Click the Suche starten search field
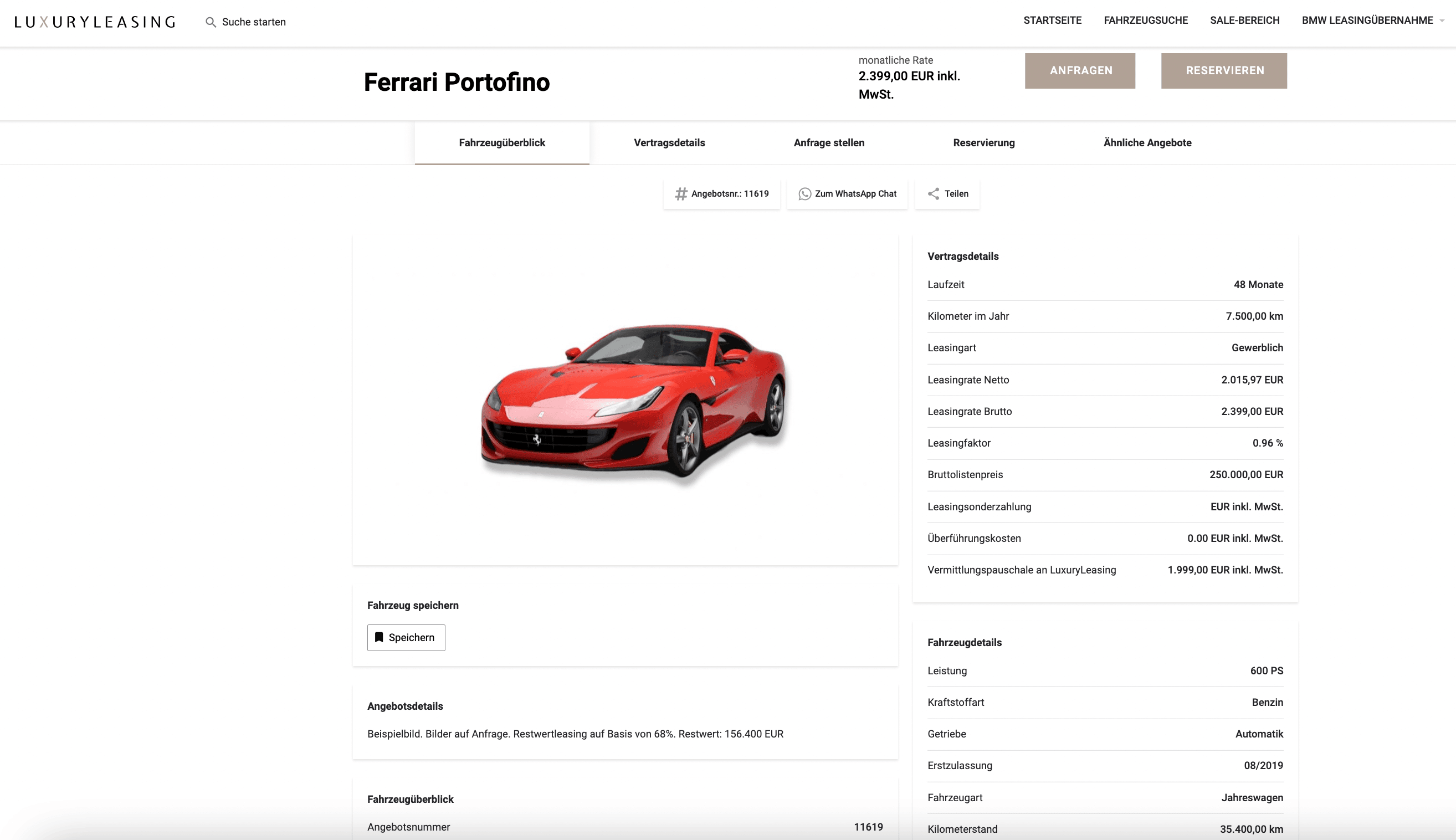This screenshot has height=840, width=1456. click(x=254, y=22)
